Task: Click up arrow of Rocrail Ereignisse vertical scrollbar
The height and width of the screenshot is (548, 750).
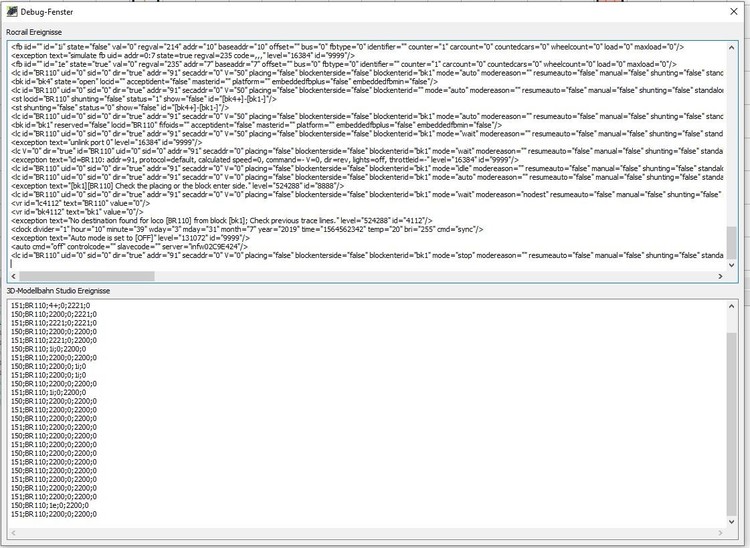Action: pos(731,47)
